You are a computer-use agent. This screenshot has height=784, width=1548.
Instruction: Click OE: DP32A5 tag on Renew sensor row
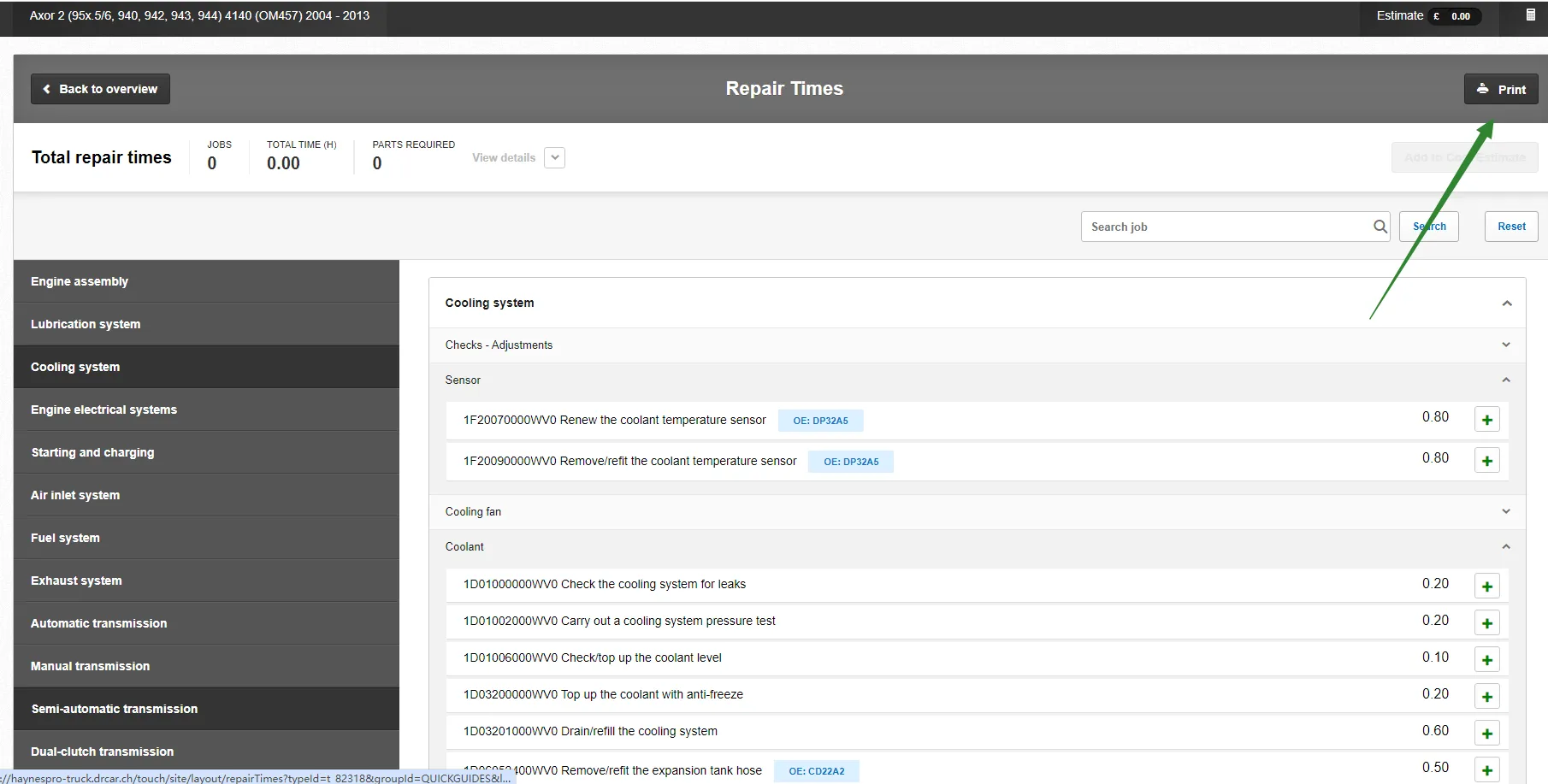click(x=820, y=421)
